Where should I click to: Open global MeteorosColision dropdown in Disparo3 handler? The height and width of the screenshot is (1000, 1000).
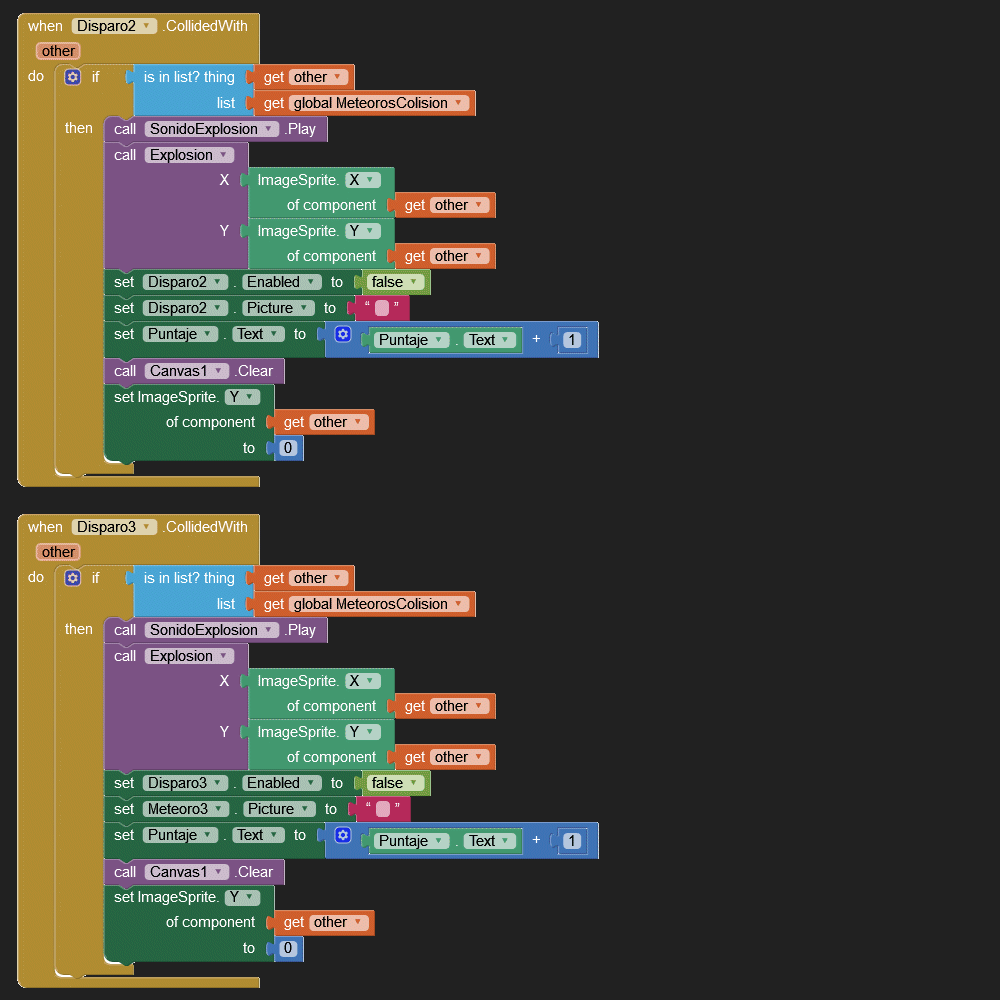coord(379,604)
